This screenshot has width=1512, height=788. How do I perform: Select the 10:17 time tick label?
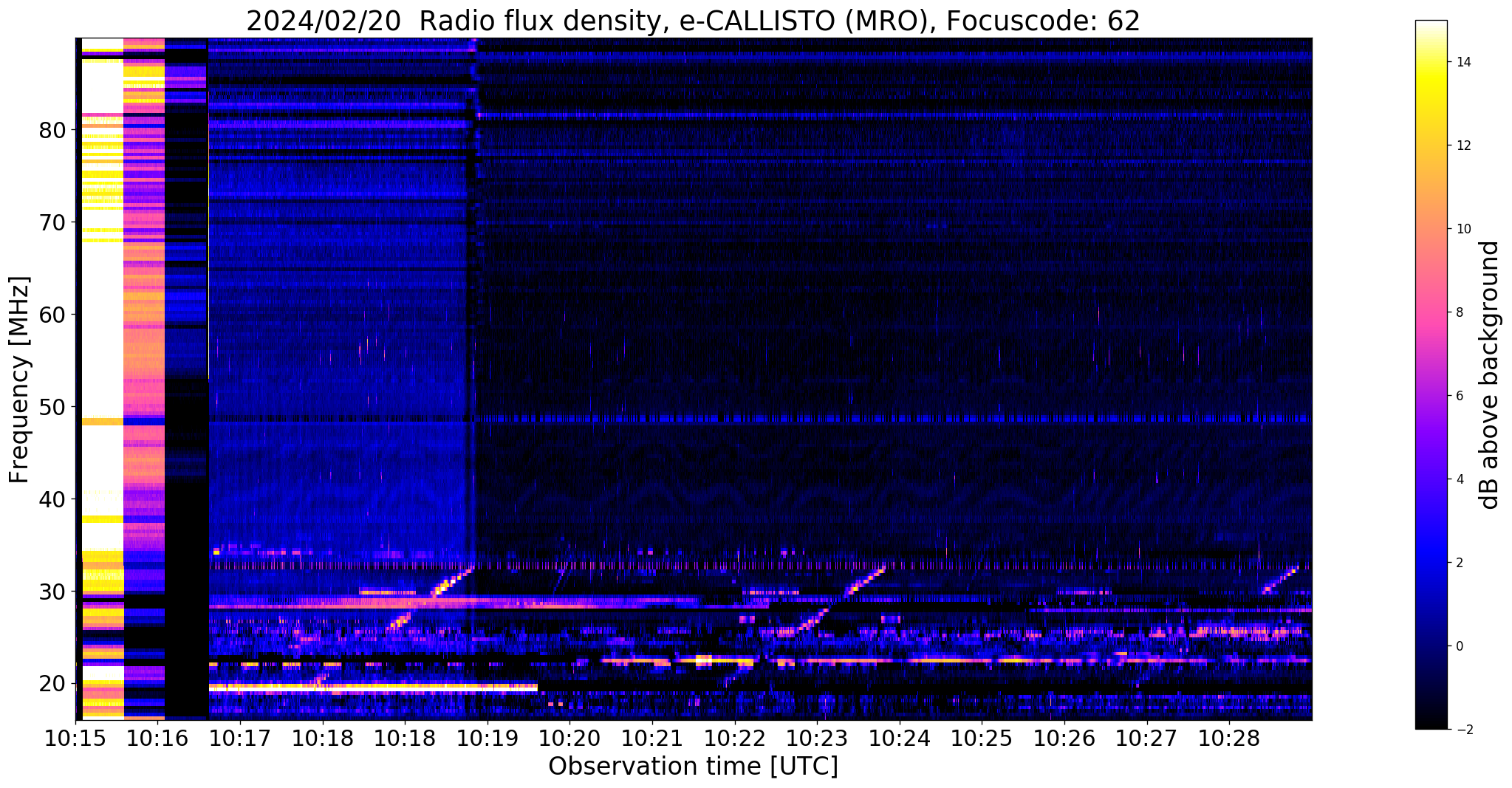(240, 739)
